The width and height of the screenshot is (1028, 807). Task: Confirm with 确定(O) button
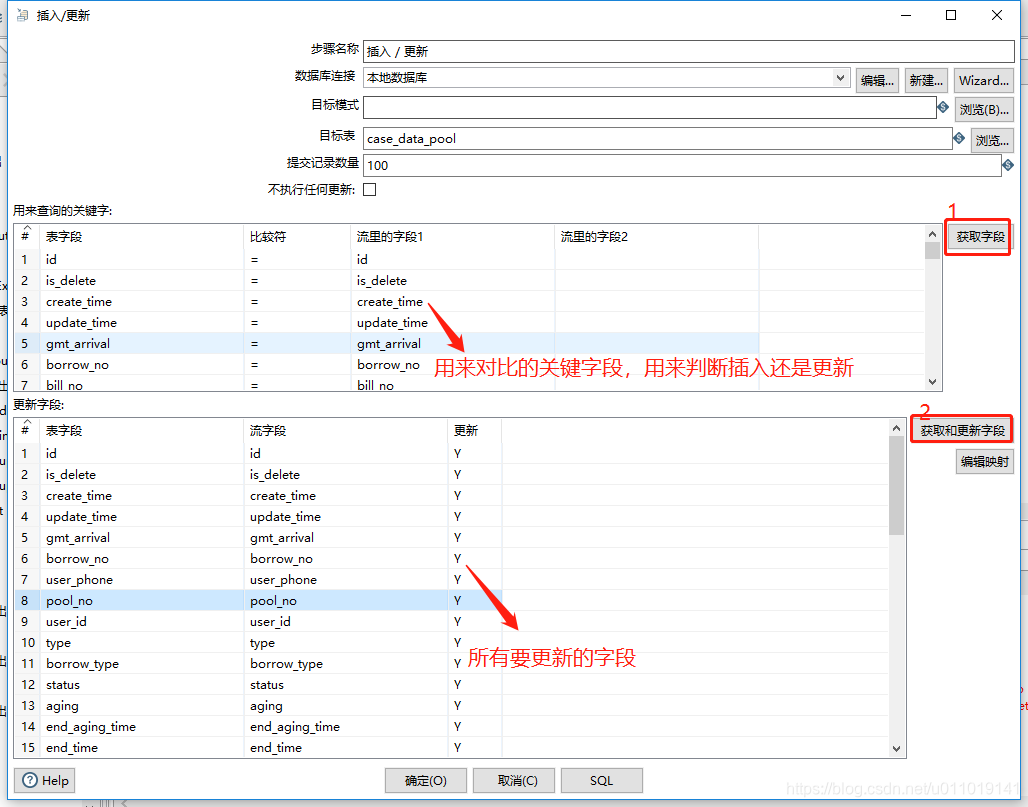tap(425, 780)
